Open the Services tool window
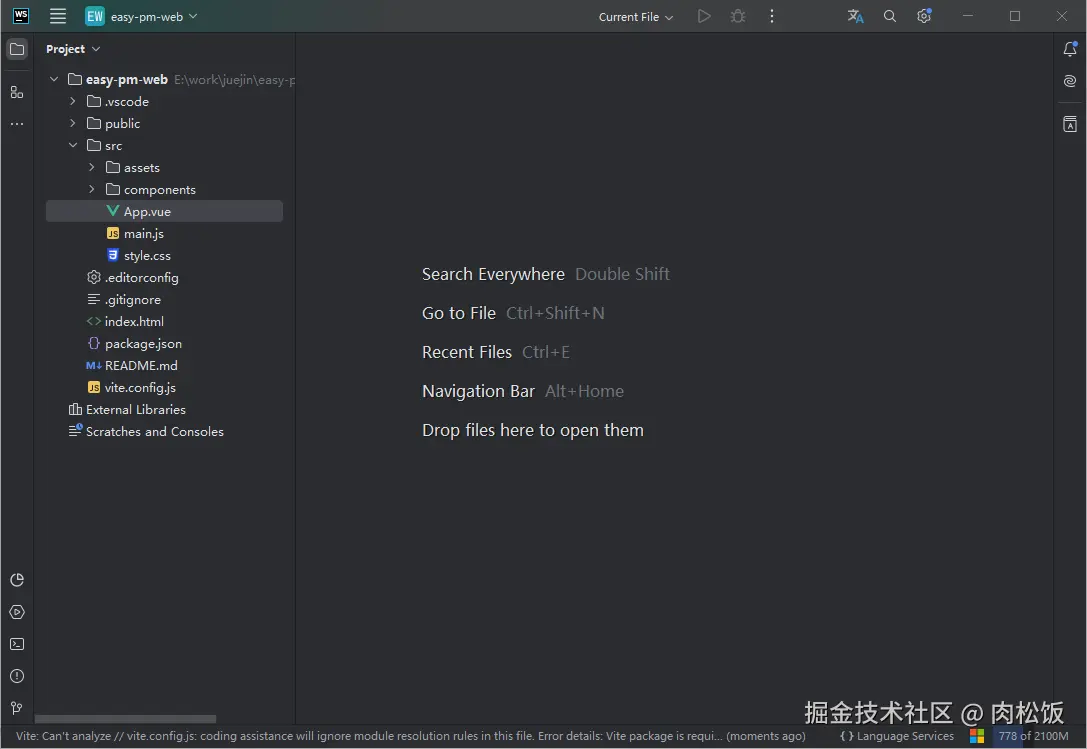The height and width of the screenshot is (749, 1087). coord(17,612)
